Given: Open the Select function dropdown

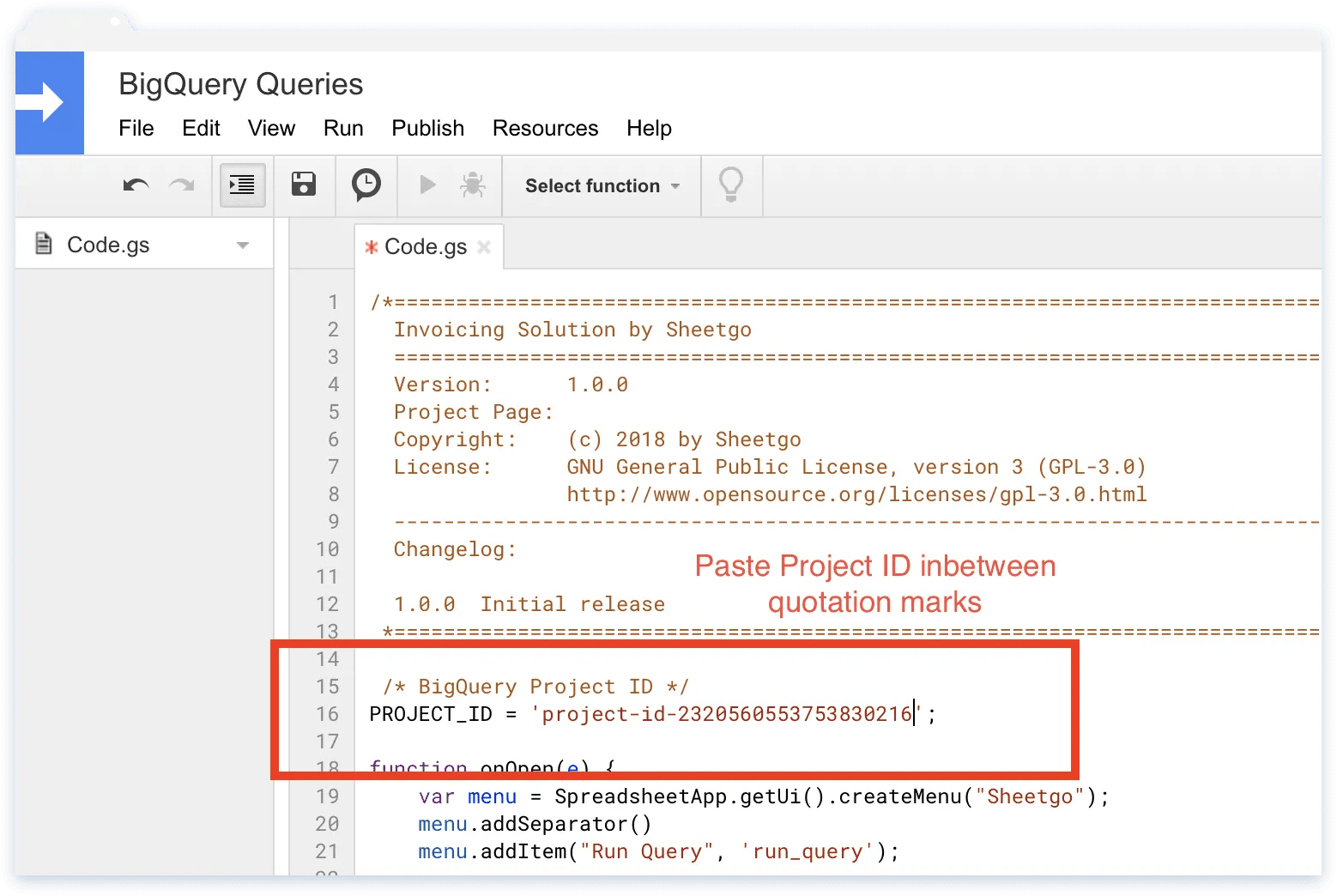Looking at the screenshot, I should [x=600, y=186].
